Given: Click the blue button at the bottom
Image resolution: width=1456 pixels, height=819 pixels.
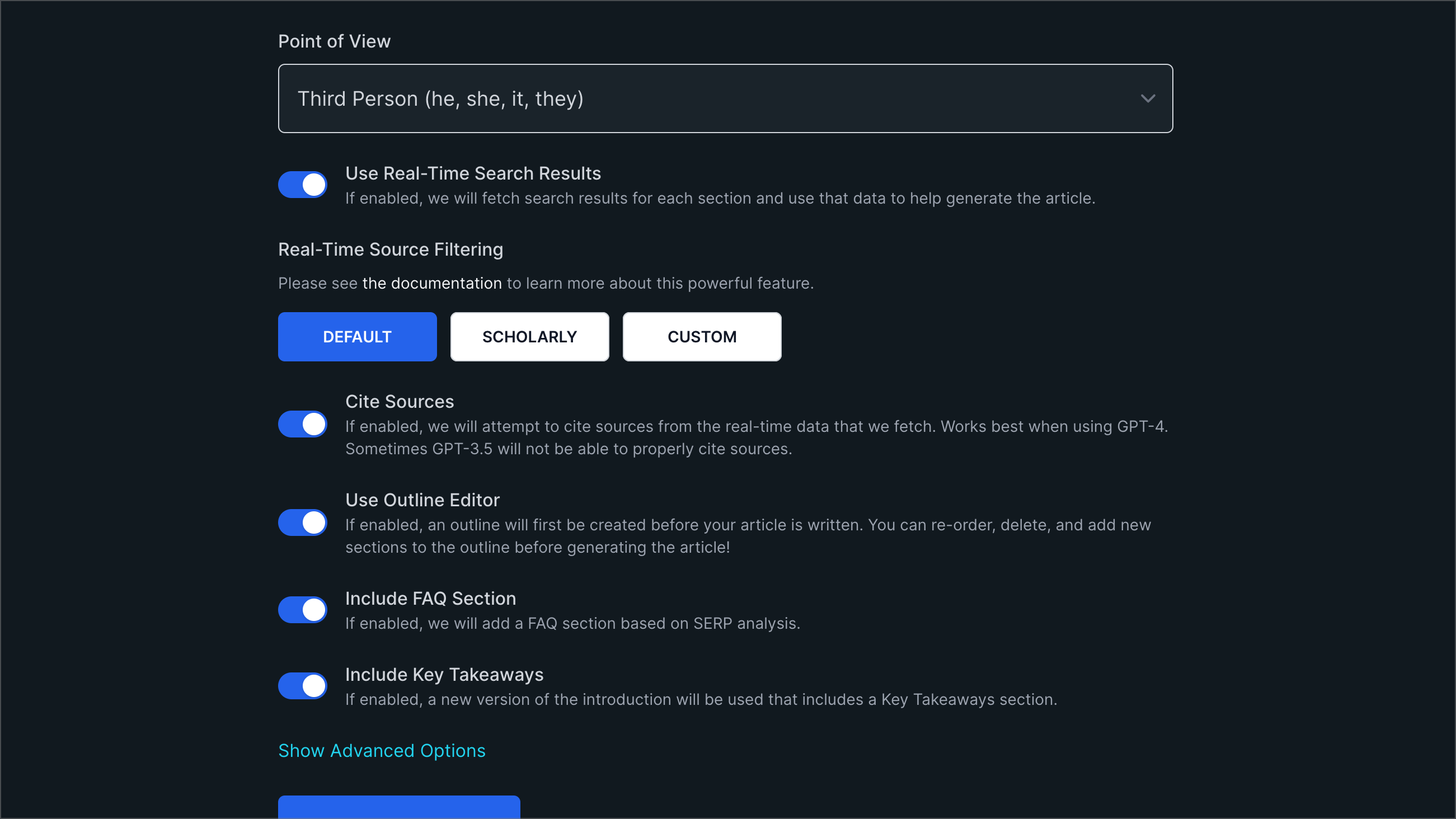Looking at the screenshot, I should pyautogui.click(x=399, y=807).
